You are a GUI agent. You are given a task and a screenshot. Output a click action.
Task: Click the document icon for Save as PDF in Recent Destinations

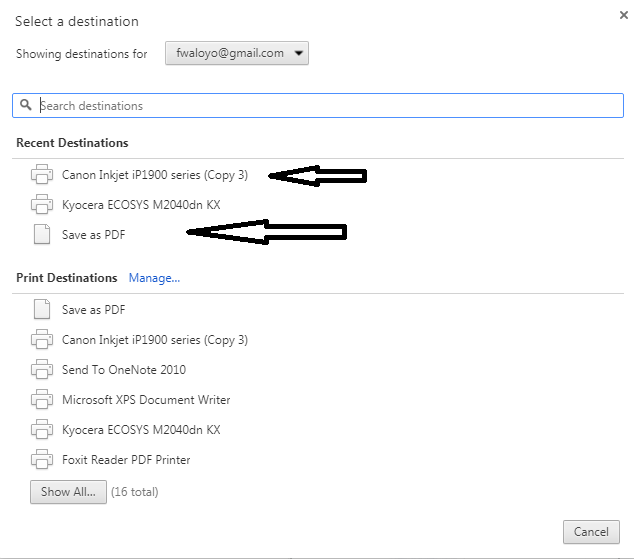click(x=42, y=234)
